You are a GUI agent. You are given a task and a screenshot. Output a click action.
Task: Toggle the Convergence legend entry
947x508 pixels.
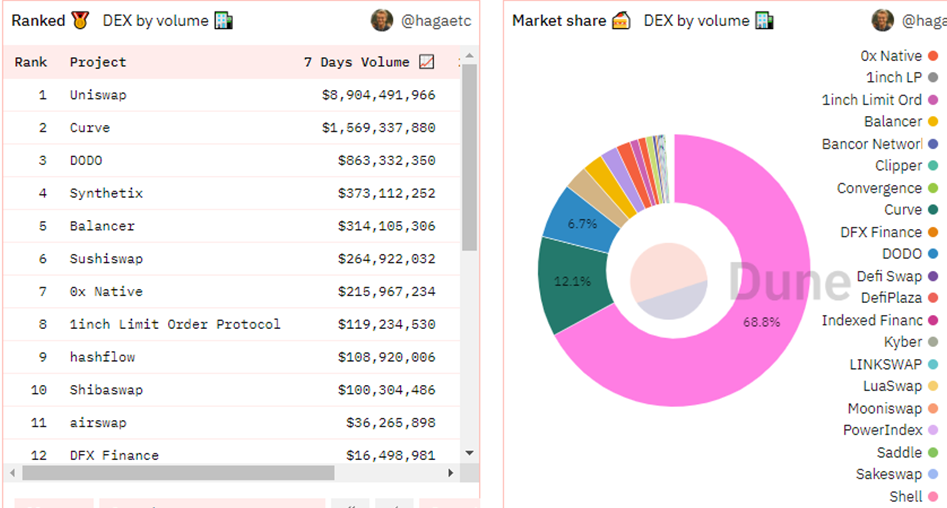click(x=887, y=188)
